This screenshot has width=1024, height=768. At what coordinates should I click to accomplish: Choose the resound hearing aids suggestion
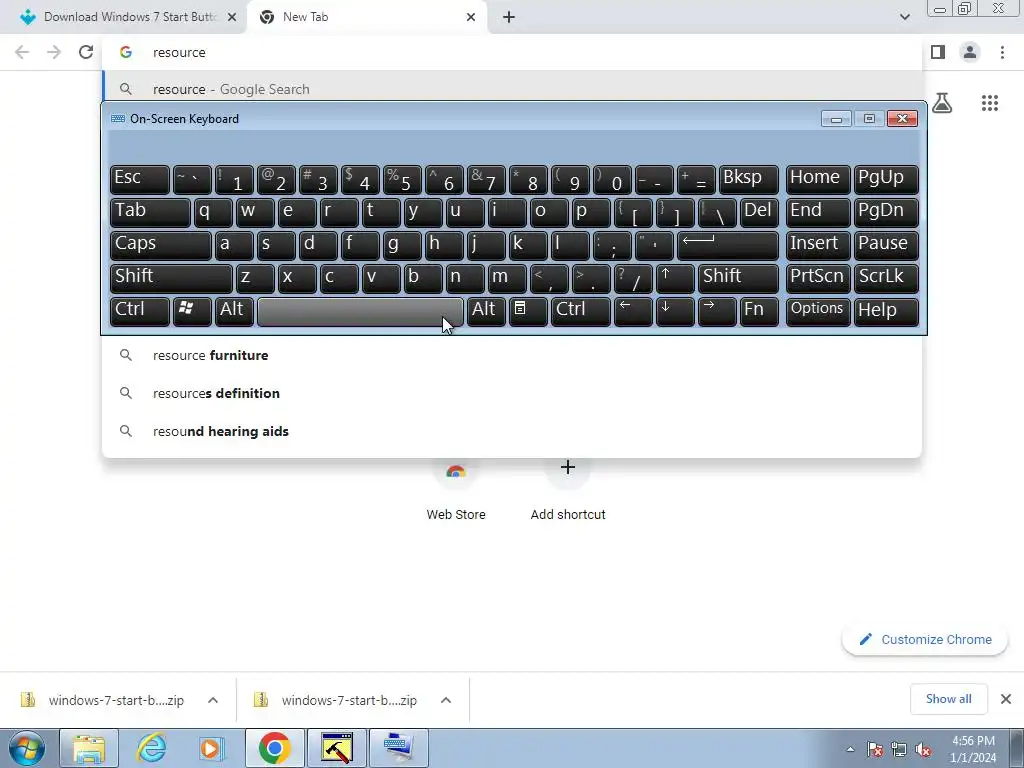click(512, 431)
